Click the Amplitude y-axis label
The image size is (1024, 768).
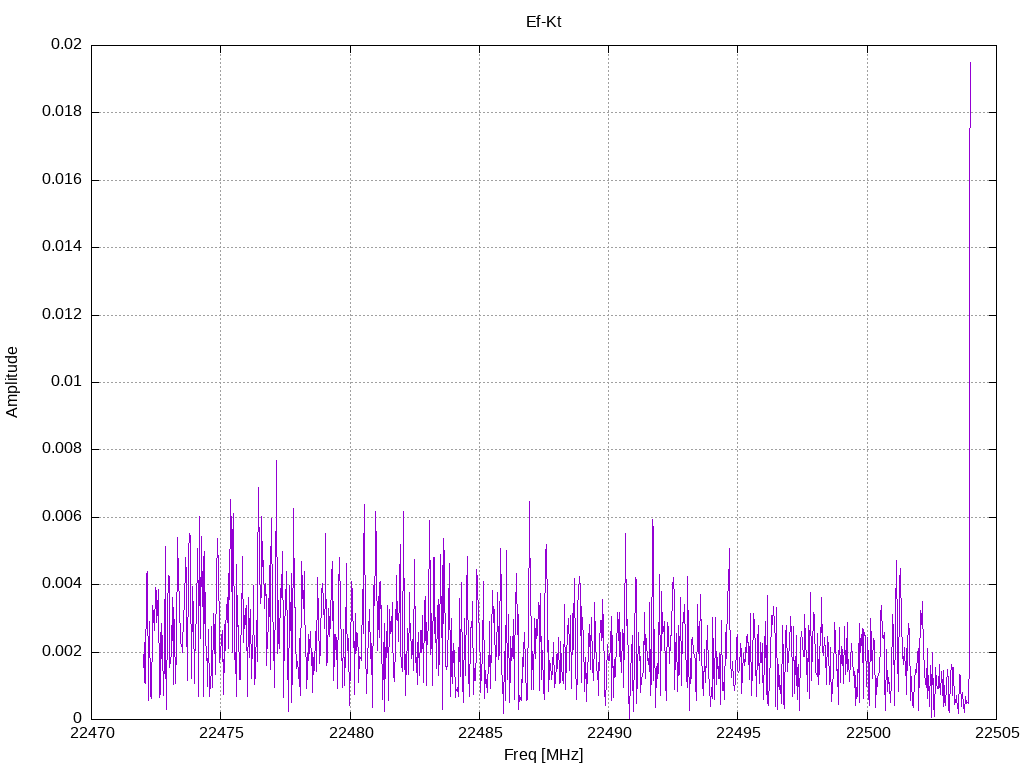pyautogui.click(x=12, y=382)
